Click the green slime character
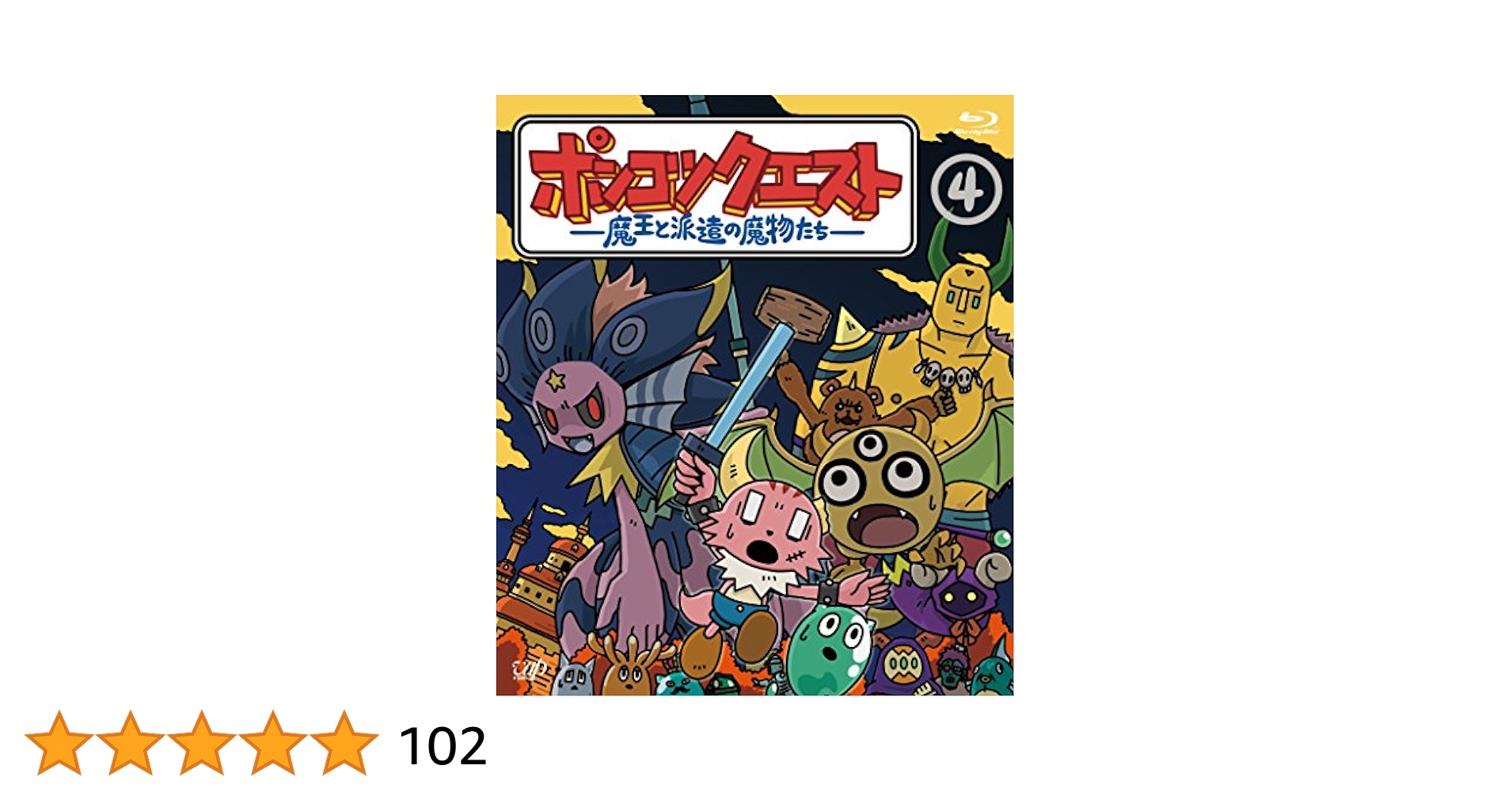This screenshot has height=792, width=1512. click(830, 651)
